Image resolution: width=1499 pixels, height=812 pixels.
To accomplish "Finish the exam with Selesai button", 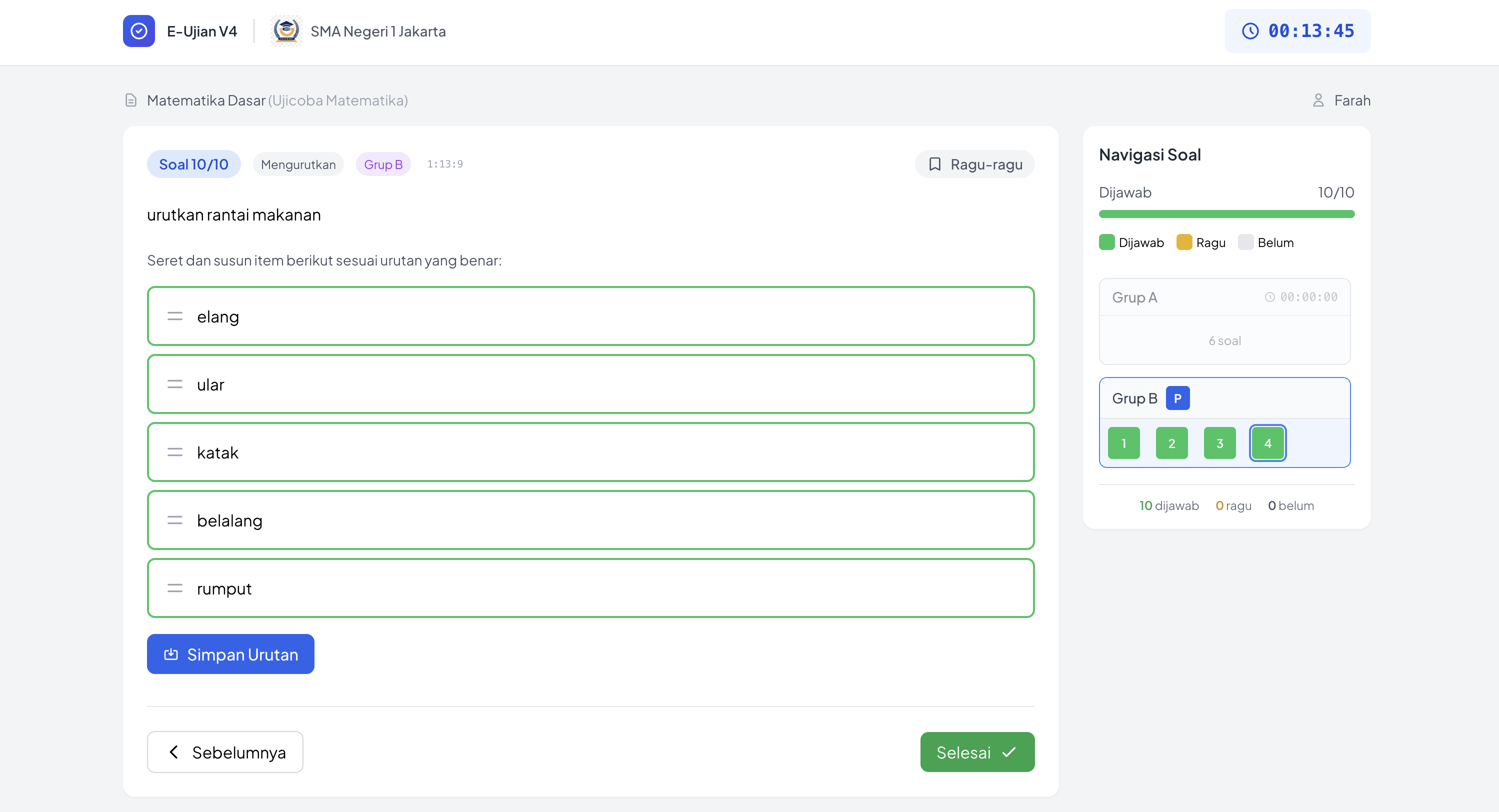I will 977,752.
